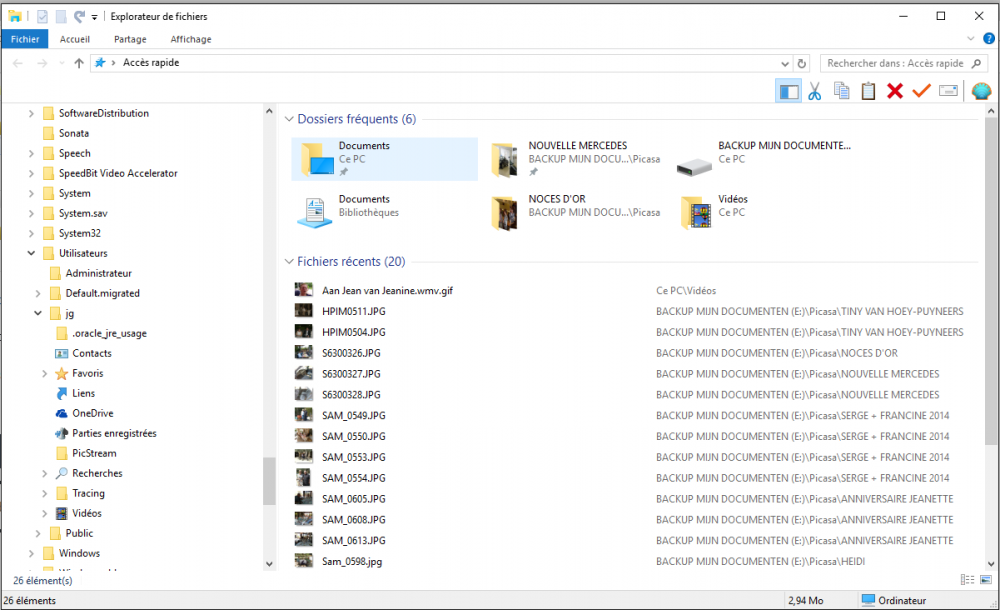Click the orange checkmark icon
Screen dimensions: 1000x610
921,90
